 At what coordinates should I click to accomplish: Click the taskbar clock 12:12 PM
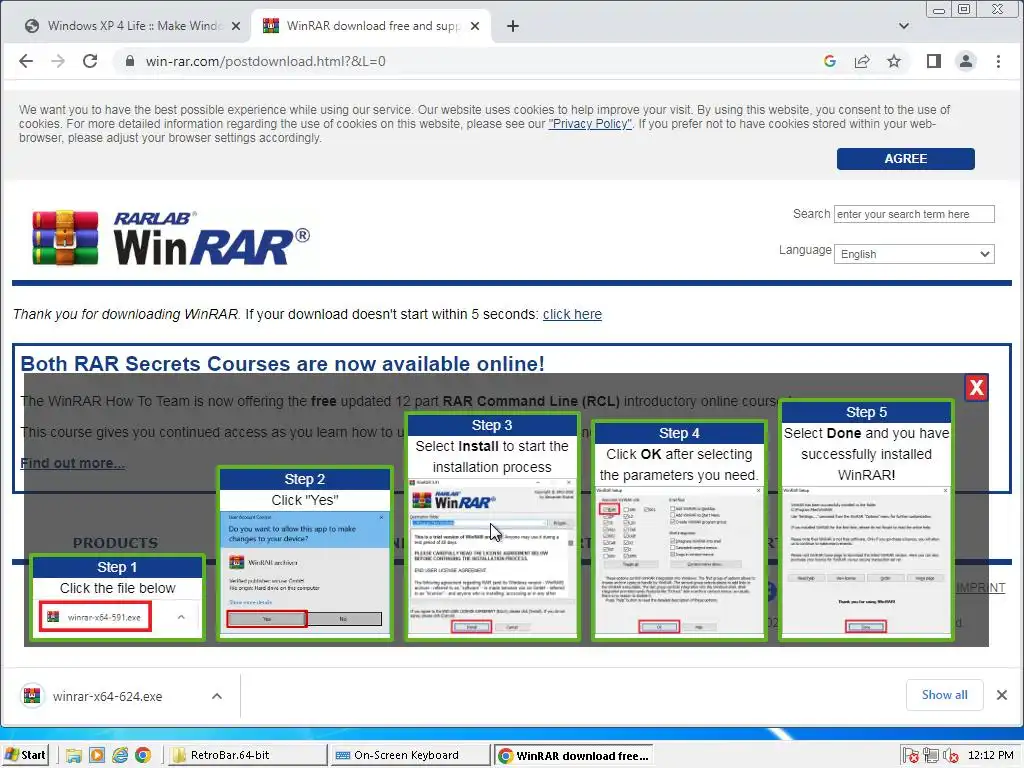tap(991, 755)
